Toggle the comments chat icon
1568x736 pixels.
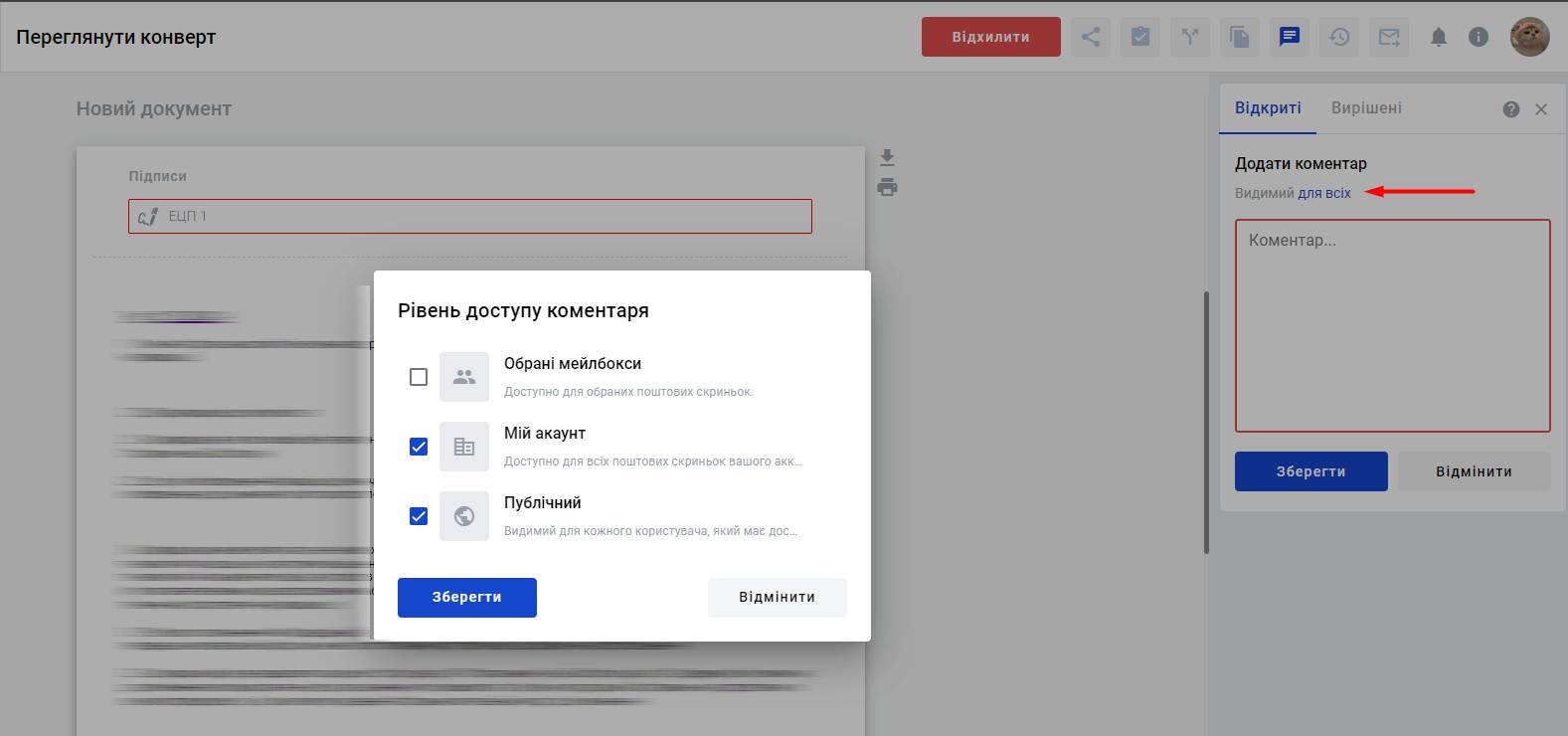(1290, 37)
